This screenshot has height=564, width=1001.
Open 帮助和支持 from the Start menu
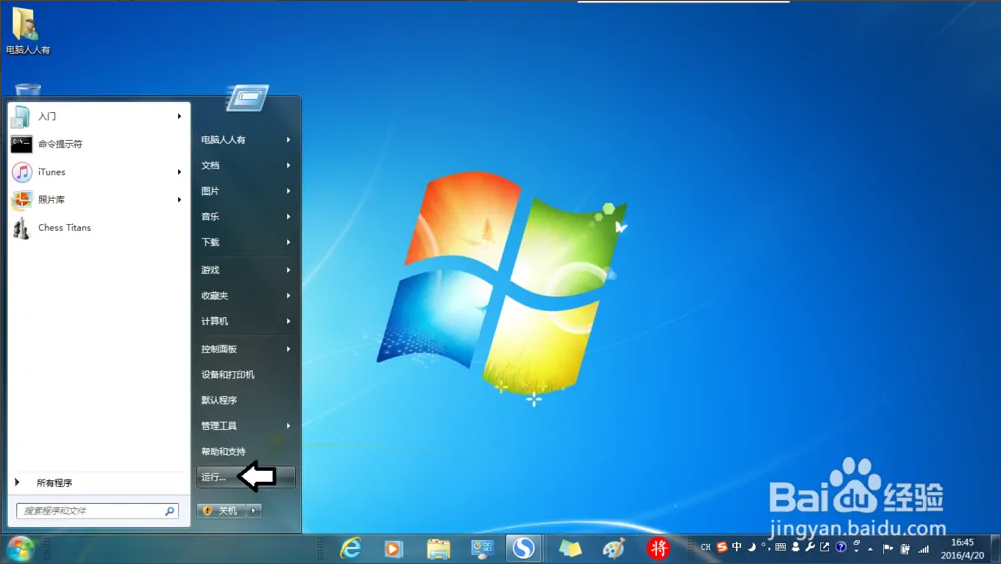pyautogui.click(x=223, y=452)
